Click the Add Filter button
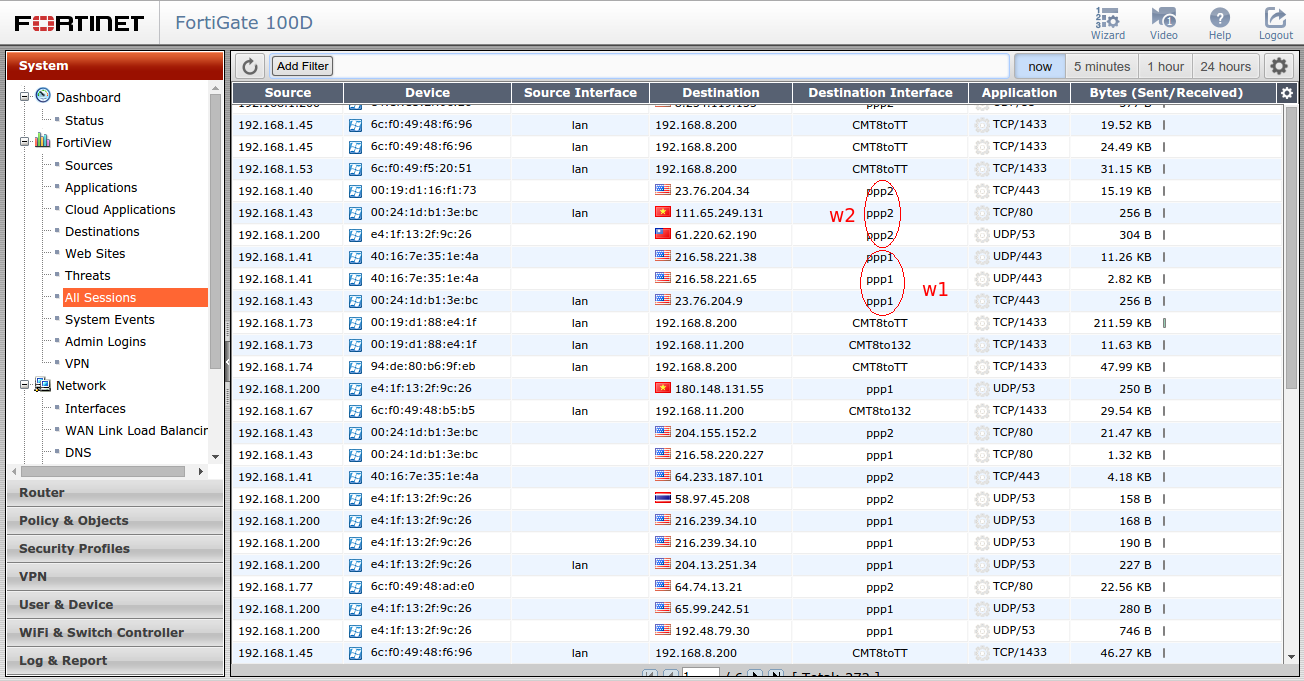 (x=301, y=66)
